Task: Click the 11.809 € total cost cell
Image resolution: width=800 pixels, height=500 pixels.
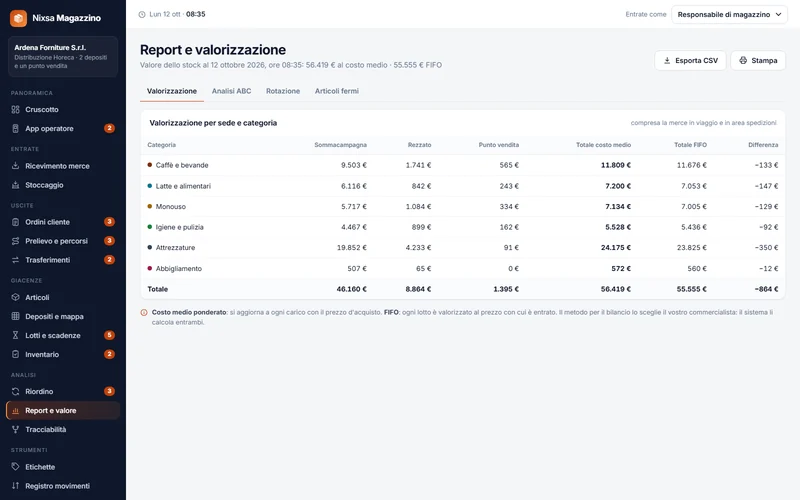Action: [615, 165]
